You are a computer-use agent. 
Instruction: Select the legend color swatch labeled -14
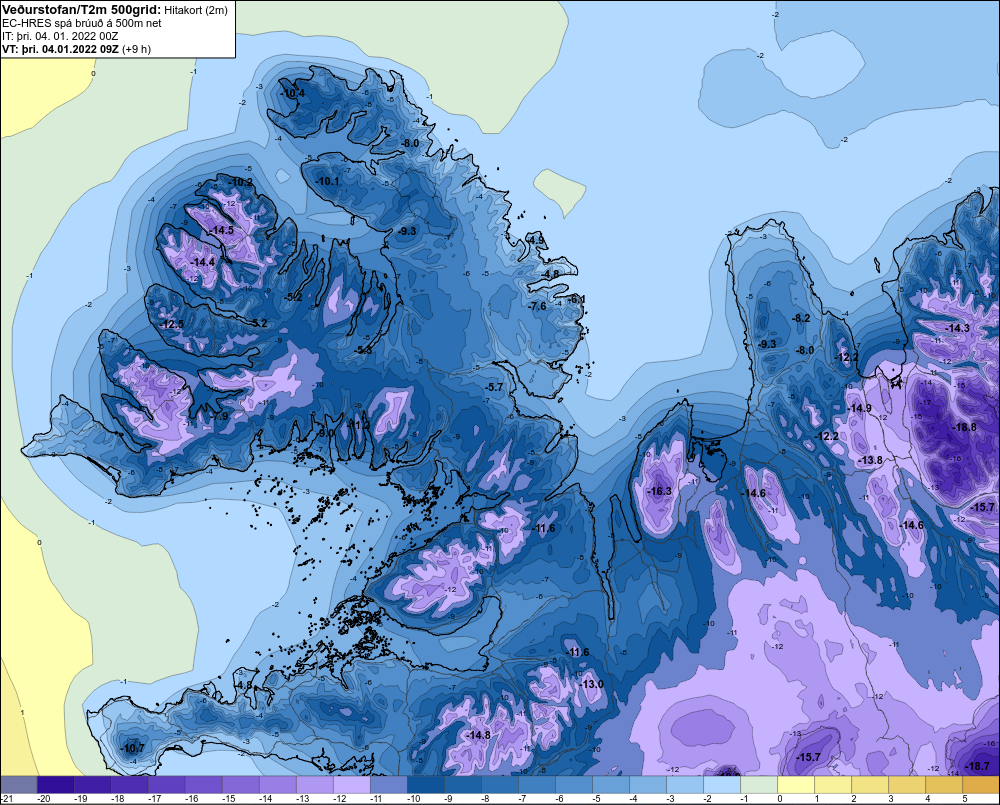coord(277,784)
